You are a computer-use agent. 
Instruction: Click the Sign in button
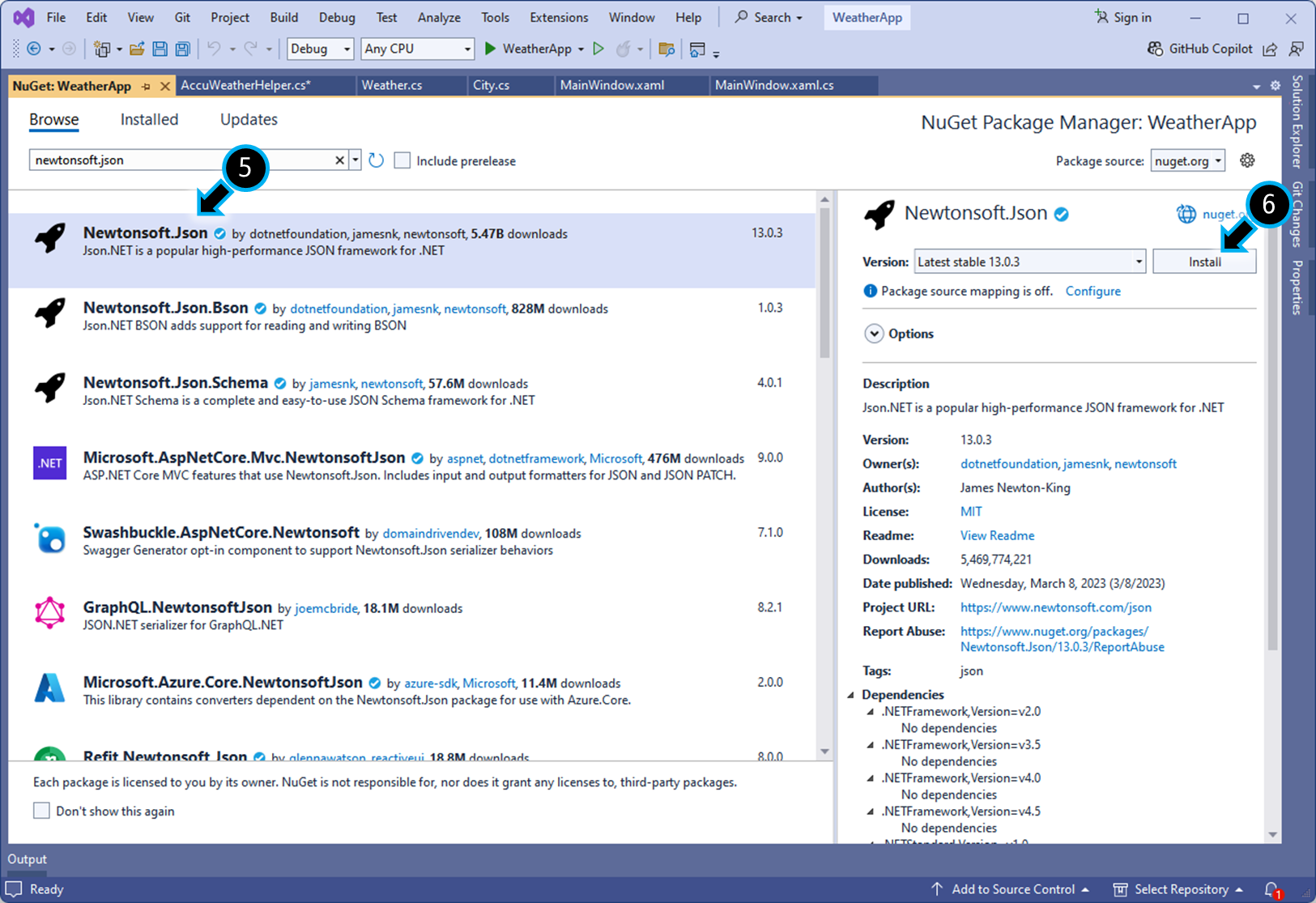click(1122, 17)
